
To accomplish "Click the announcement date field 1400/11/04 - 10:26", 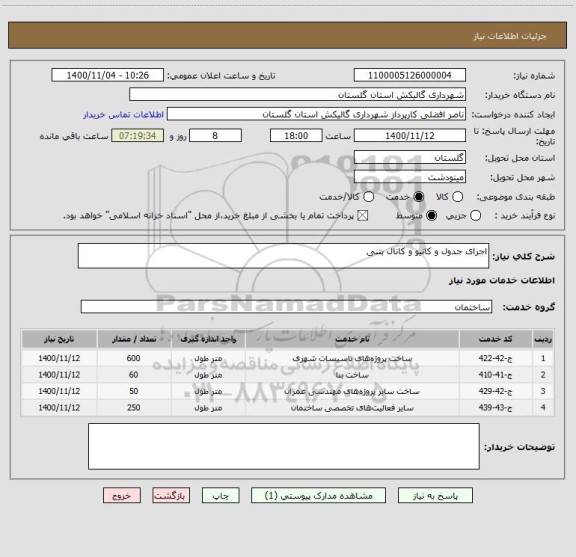I will point(108,75).
